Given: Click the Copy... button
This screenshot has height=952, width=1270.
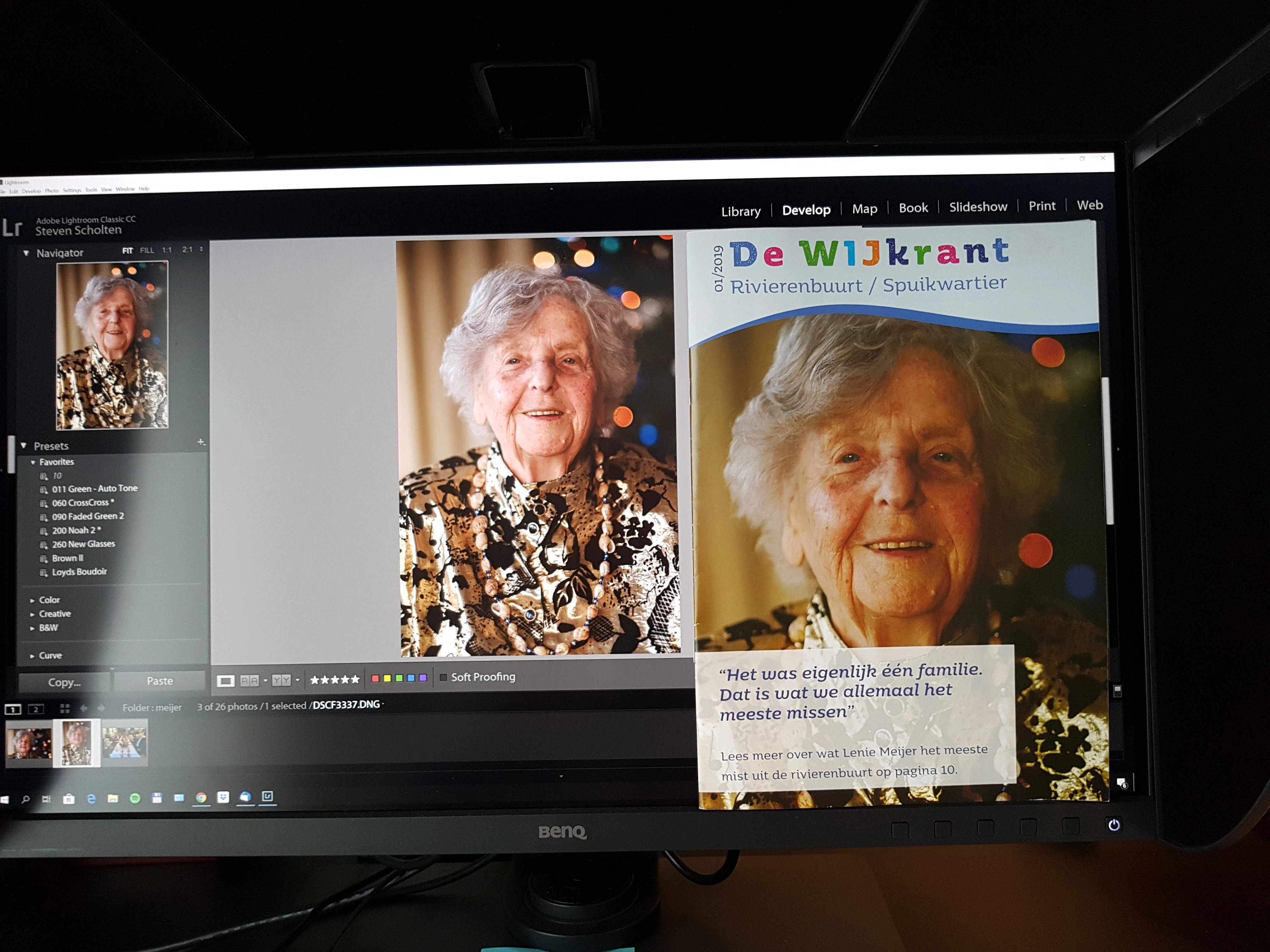Looking at the screenshot, I should point(64,682).
